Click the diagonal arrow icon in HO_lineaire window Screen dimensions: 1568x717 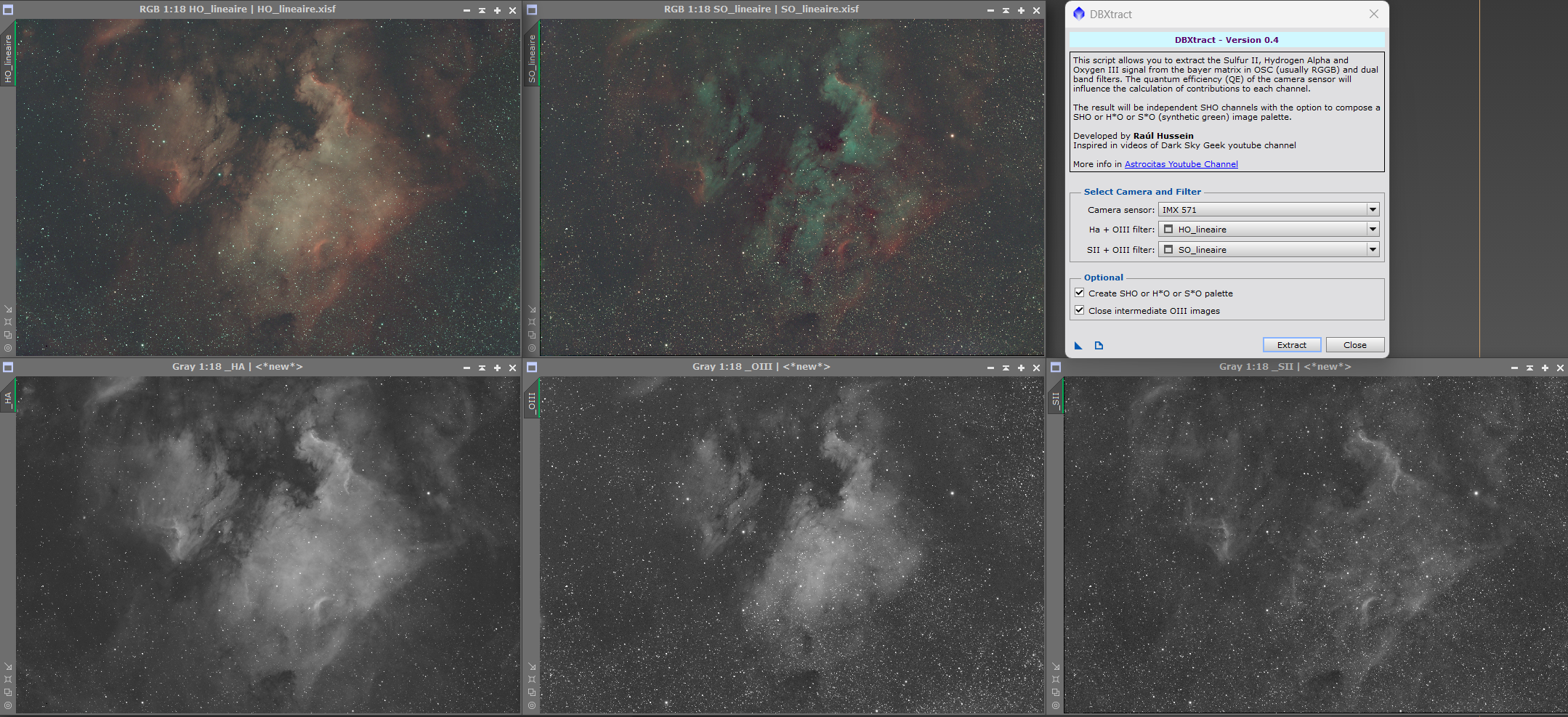8,309
